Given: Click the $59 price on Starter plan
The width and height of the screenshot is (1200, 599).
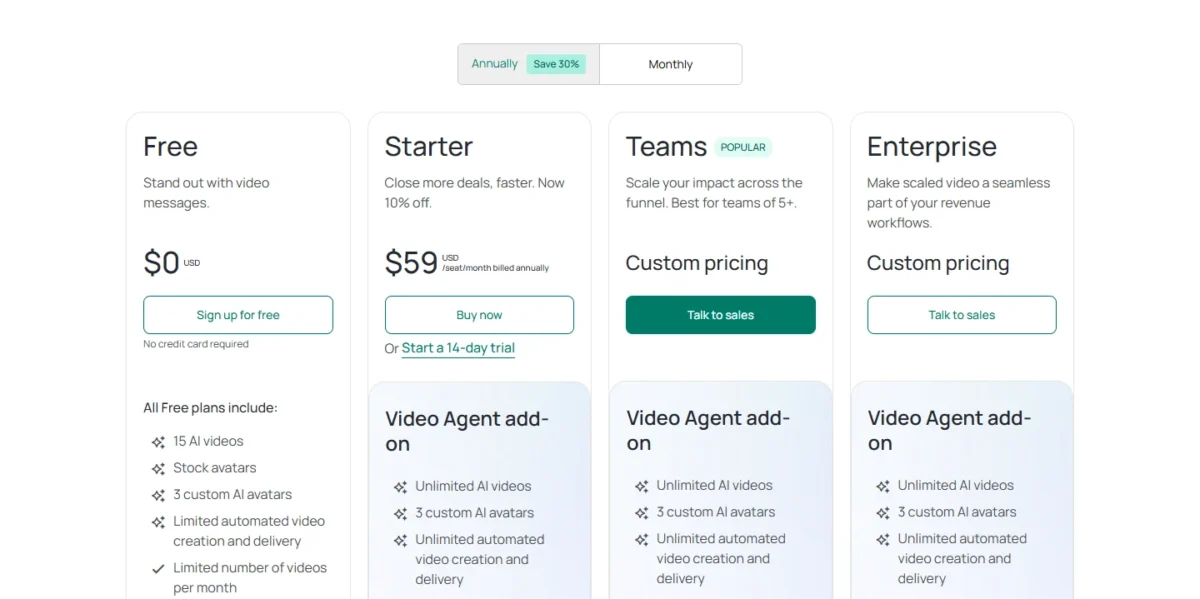Looking at the screenshot, I should 412,263.
